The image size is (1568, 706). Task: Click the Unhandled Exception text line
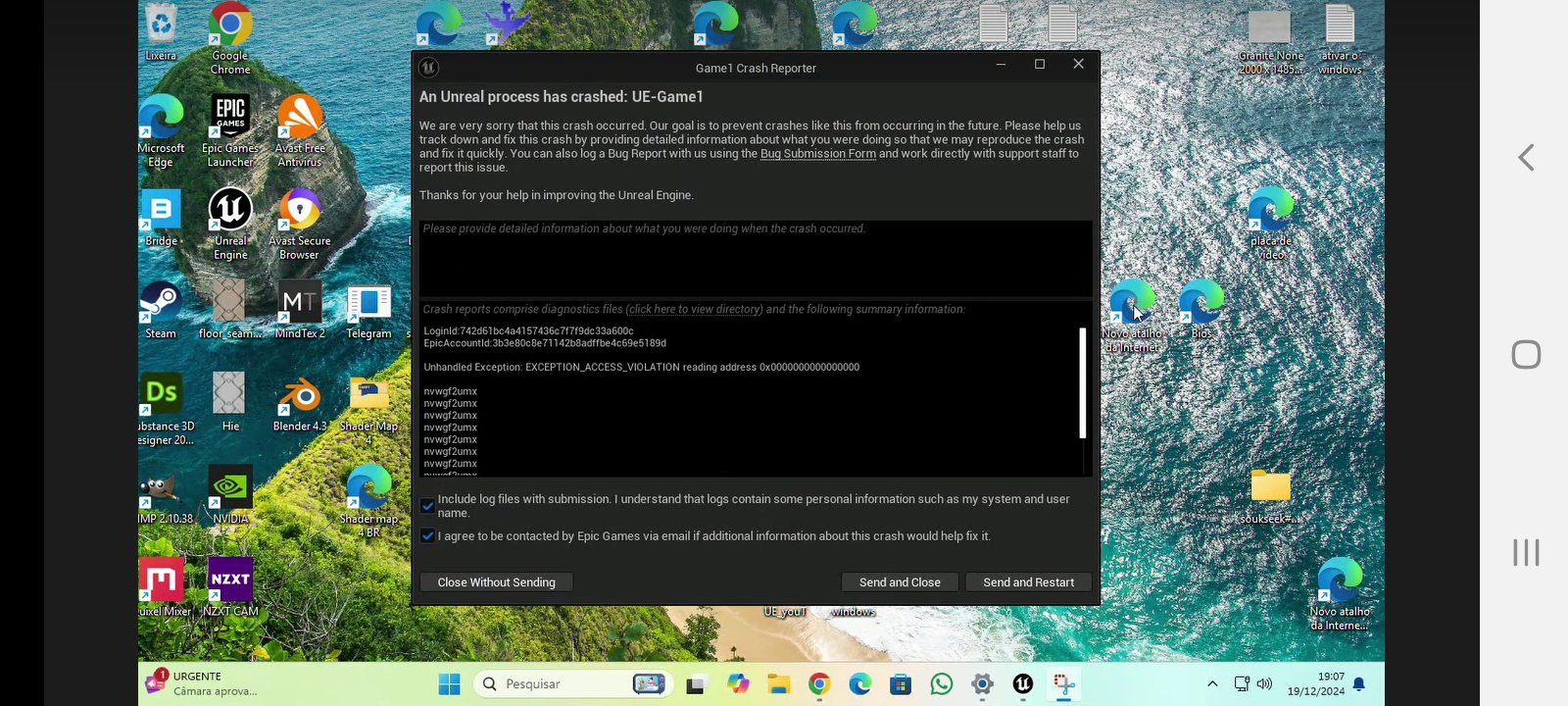641,368
